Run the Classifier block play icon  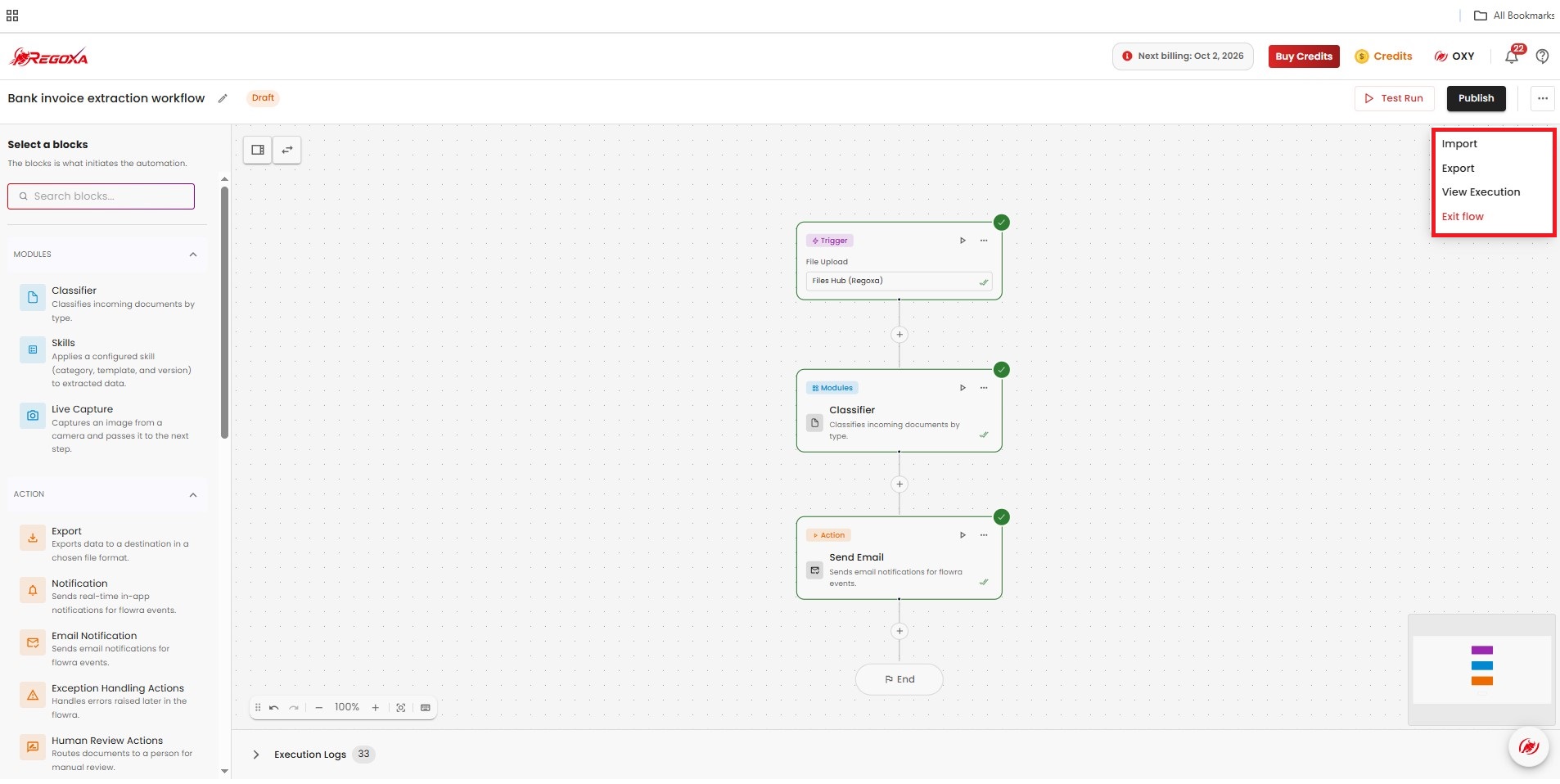click(963, 388)
